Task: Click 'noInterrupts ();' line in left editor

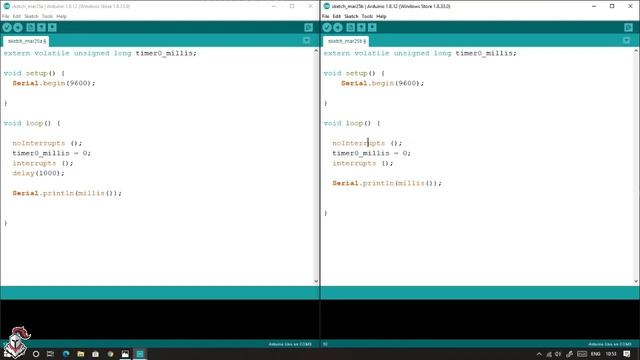Action: tap(47, 143)
